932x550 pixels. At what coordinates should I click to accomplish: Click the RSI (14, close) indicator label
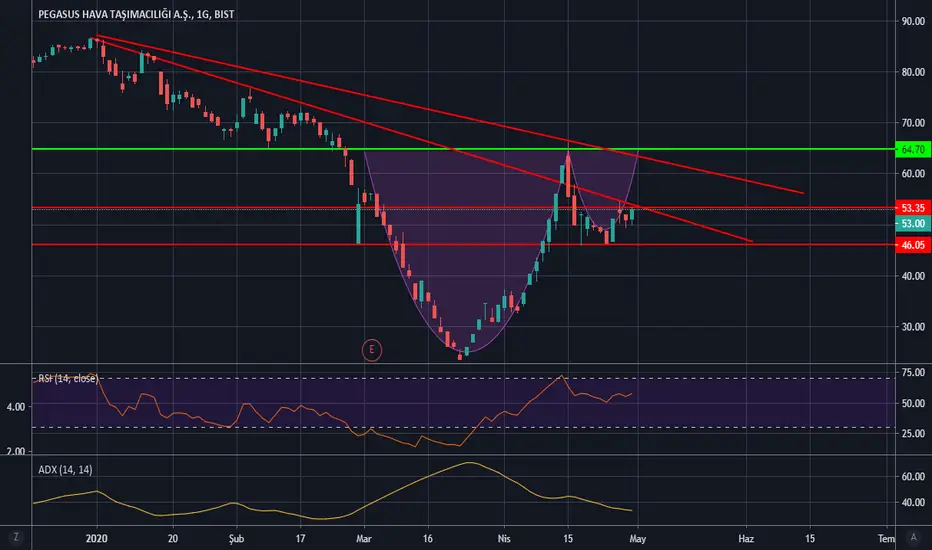pos(68,379)
